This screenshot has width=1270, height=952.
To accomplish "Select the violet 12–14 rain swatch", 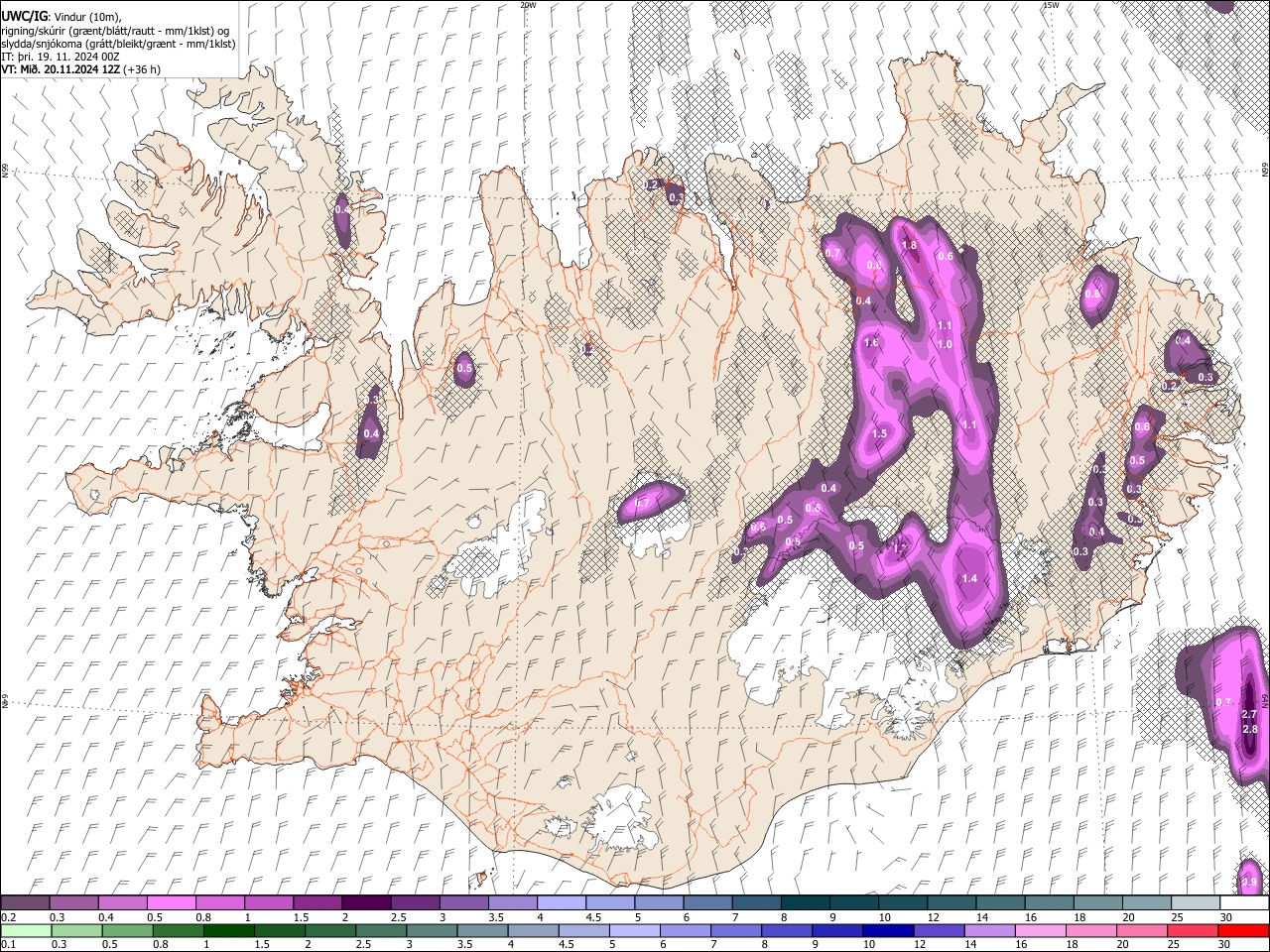I will tap(941, 930).
